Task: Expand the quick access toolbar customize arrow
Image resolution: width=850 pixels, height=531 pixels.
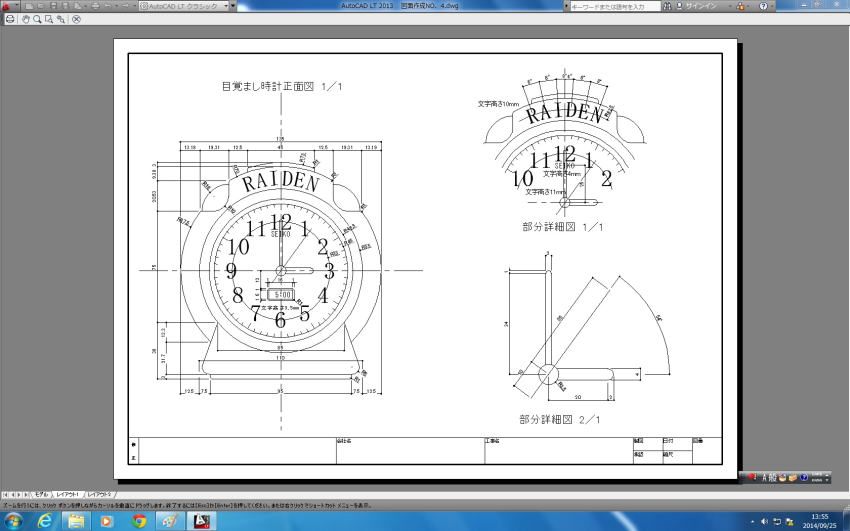Action: (233, 6)
